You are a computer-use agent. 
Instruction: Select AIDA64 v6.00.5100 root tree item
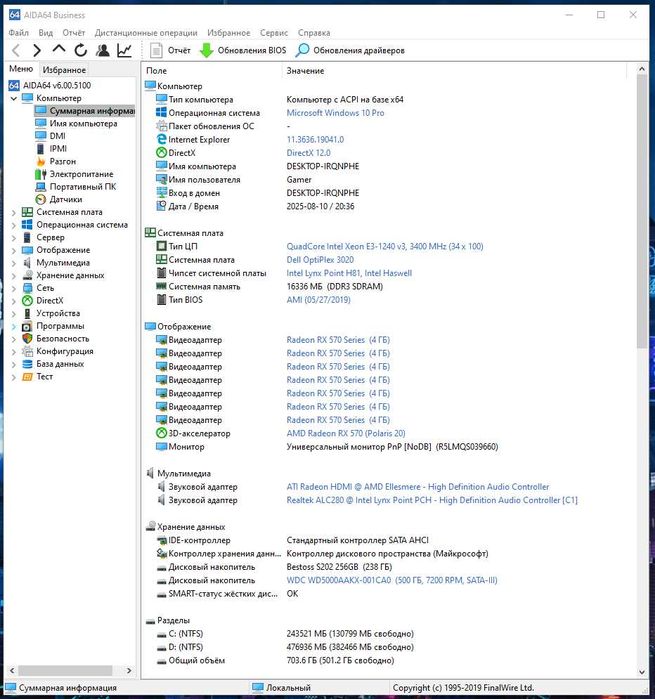tap(50, 85)
